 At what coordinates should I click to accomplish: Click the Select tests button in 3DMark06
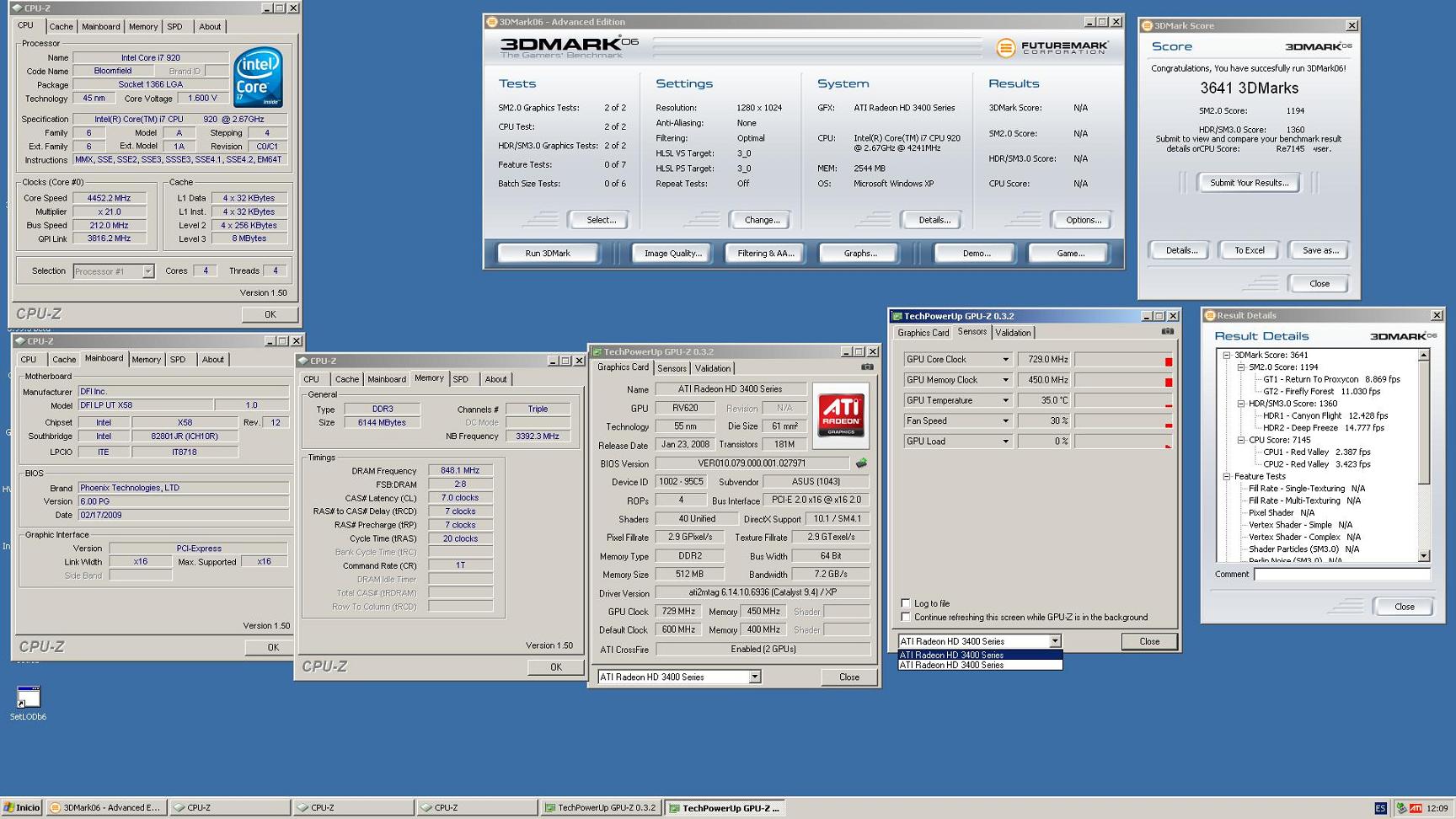pyautogui.click(x=601, y=220)
